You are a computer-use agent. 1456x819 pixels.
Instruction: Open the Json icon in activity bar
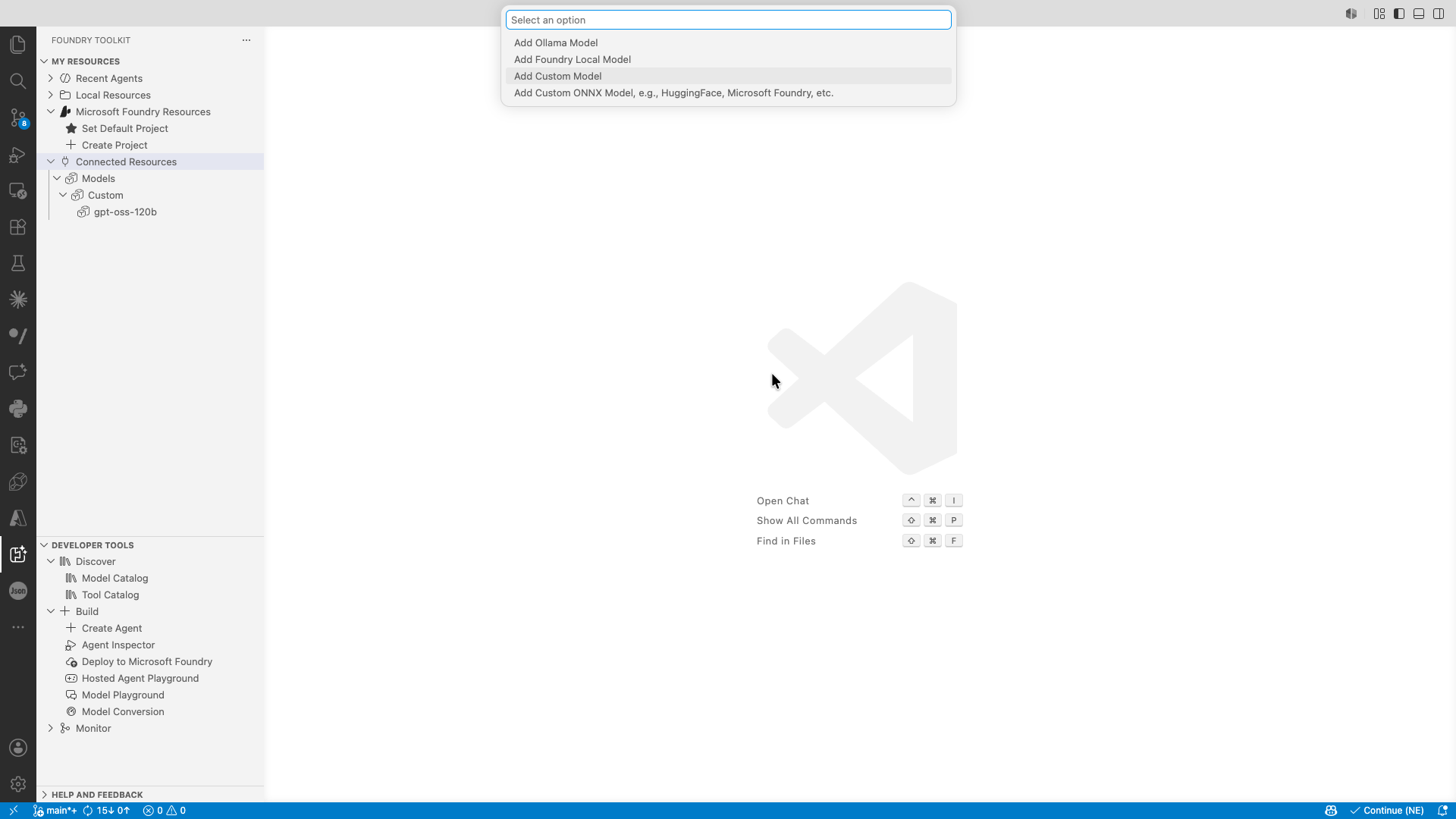click(18, 591)
